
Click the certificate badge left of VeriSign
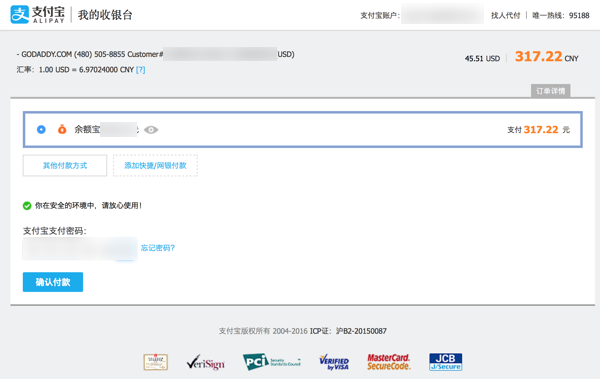pos(156,362)
